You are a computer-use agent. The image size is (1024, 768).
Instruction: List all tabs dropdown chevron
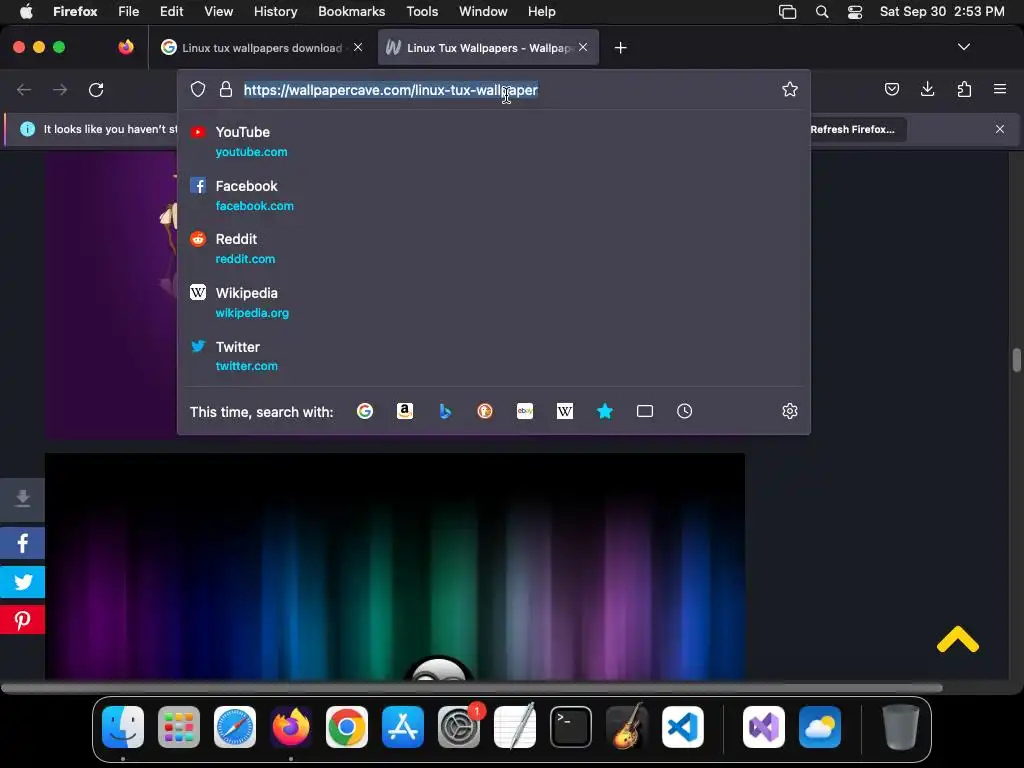coord(963,47)
